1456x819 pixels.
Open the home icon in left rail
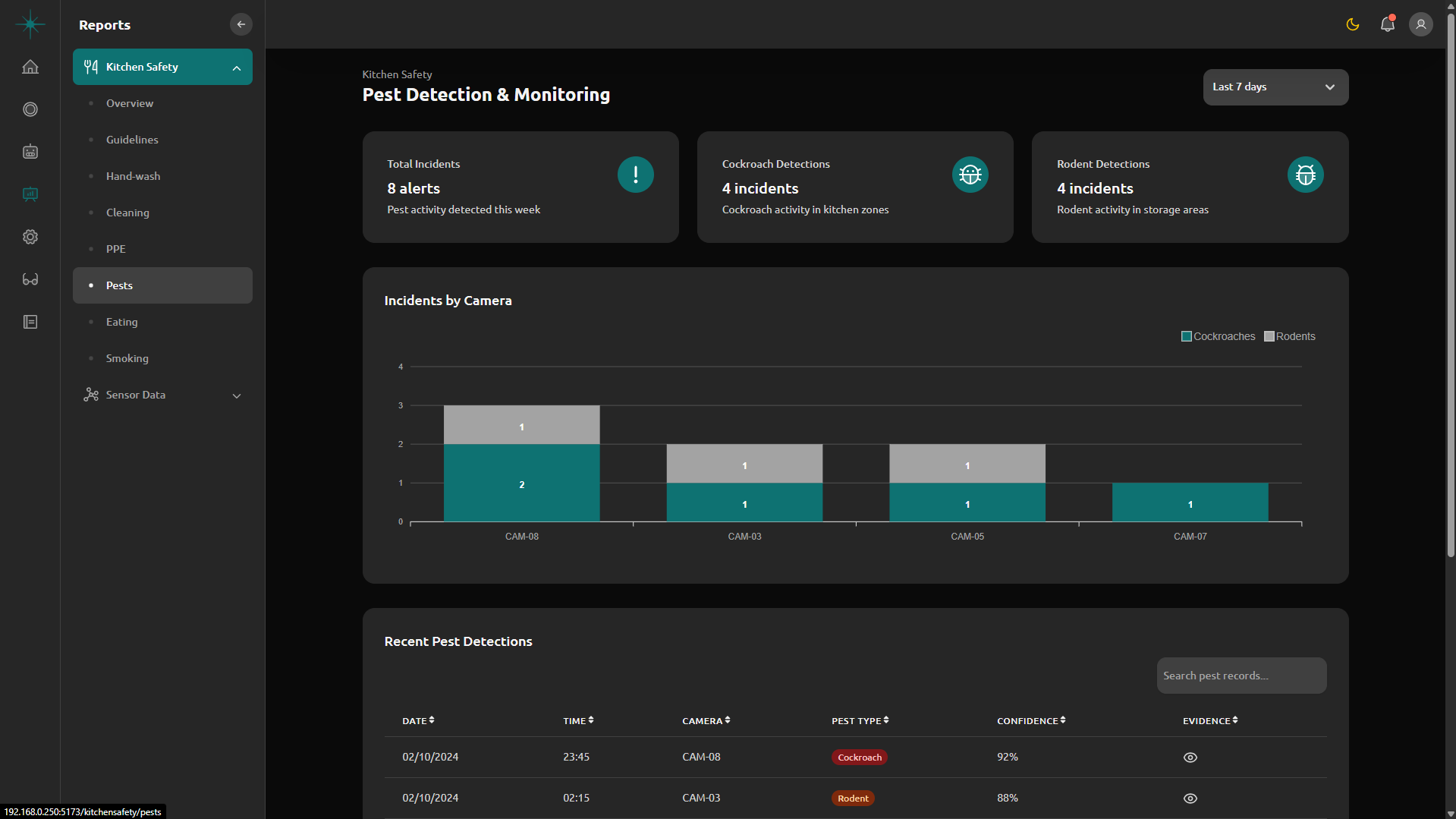coord(30,67)
